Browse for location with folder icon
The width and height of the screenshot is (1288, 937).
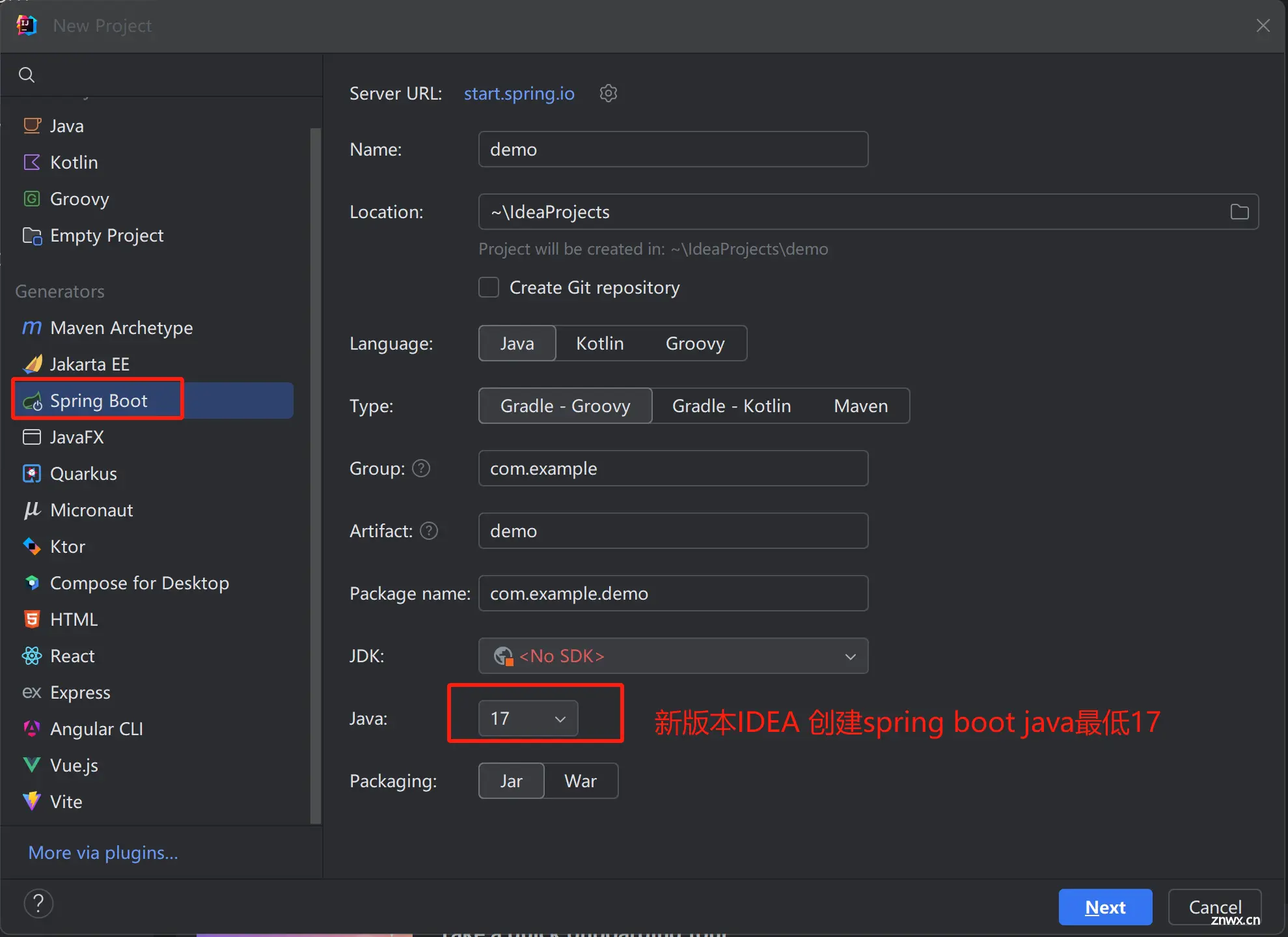click(1239, 212)
